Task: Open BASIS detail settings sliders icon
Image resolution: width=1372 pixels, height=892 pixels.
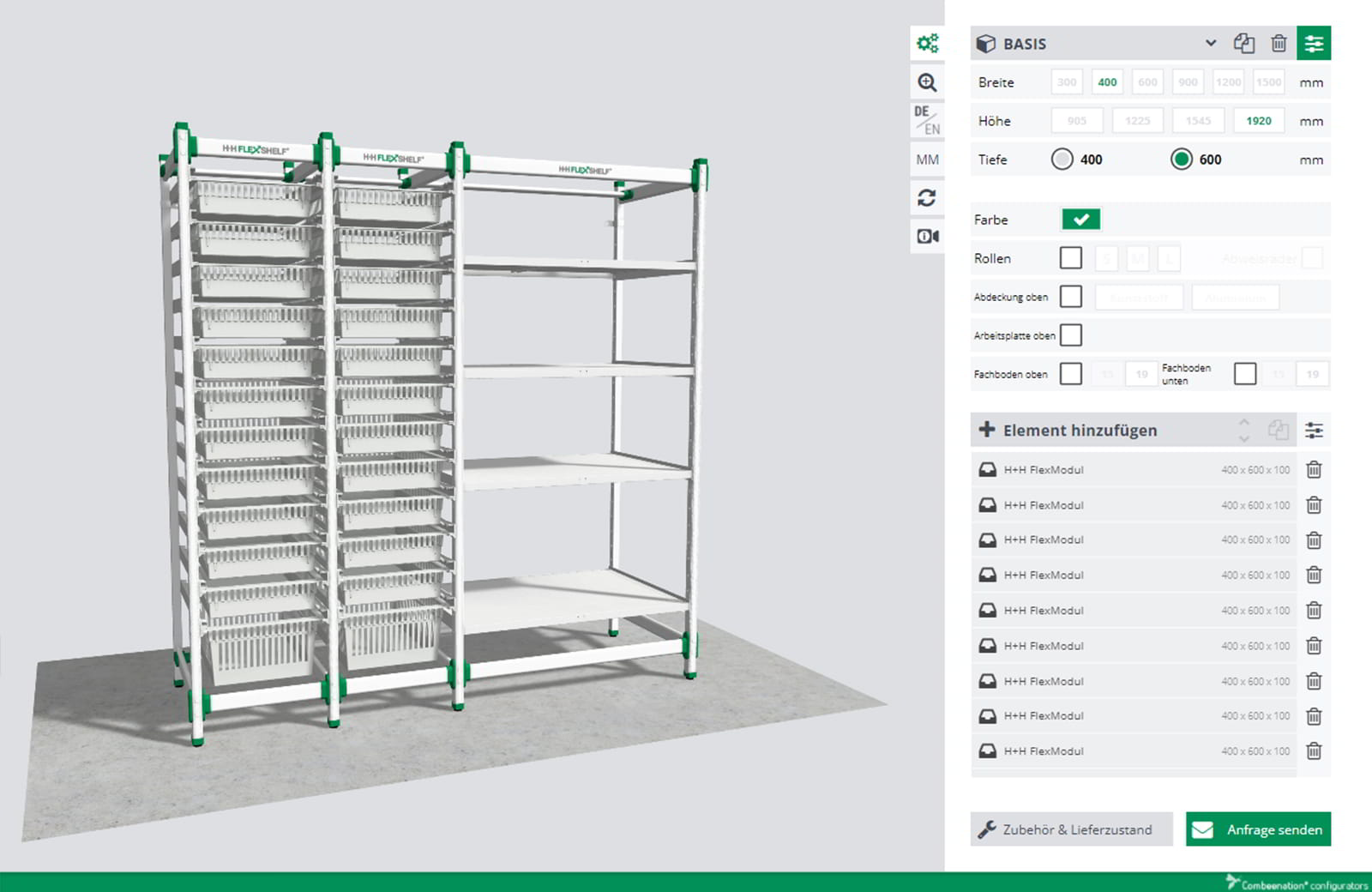Action: click(x=1315, y=43)
